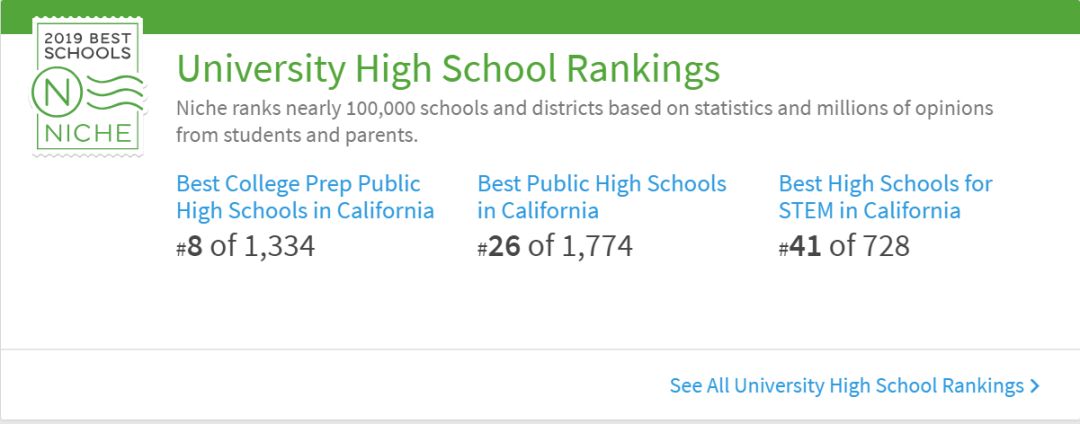1080x424 pixels.
Task: Open Best College Prep Public High Schools link
Action: [x=305, y=197]
